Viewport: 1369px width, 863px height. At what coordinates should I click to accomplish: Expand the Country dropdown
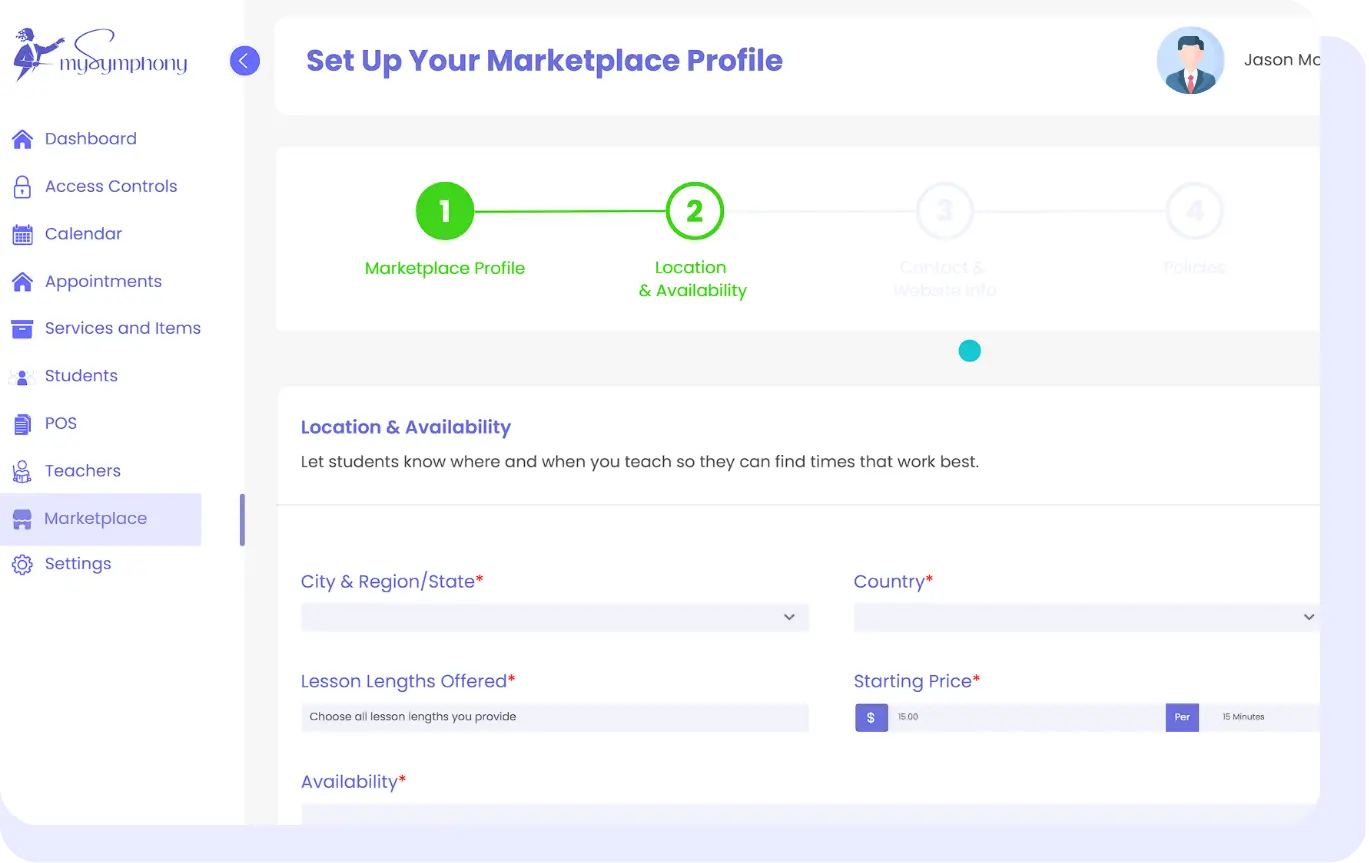[1086, 617]
